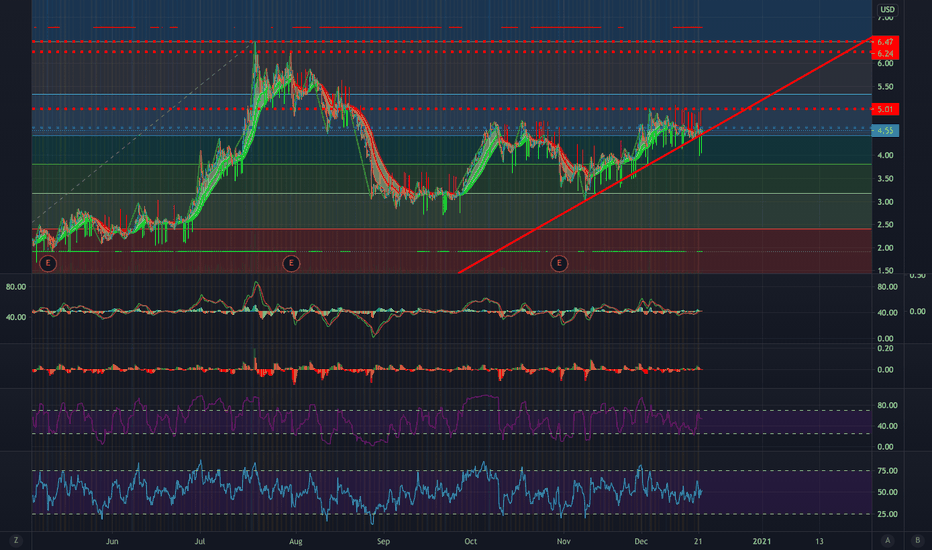The image size is (932, 550).
Task: Click the Z timezone button
Action: pyautogui.click(x=16, y=540)
